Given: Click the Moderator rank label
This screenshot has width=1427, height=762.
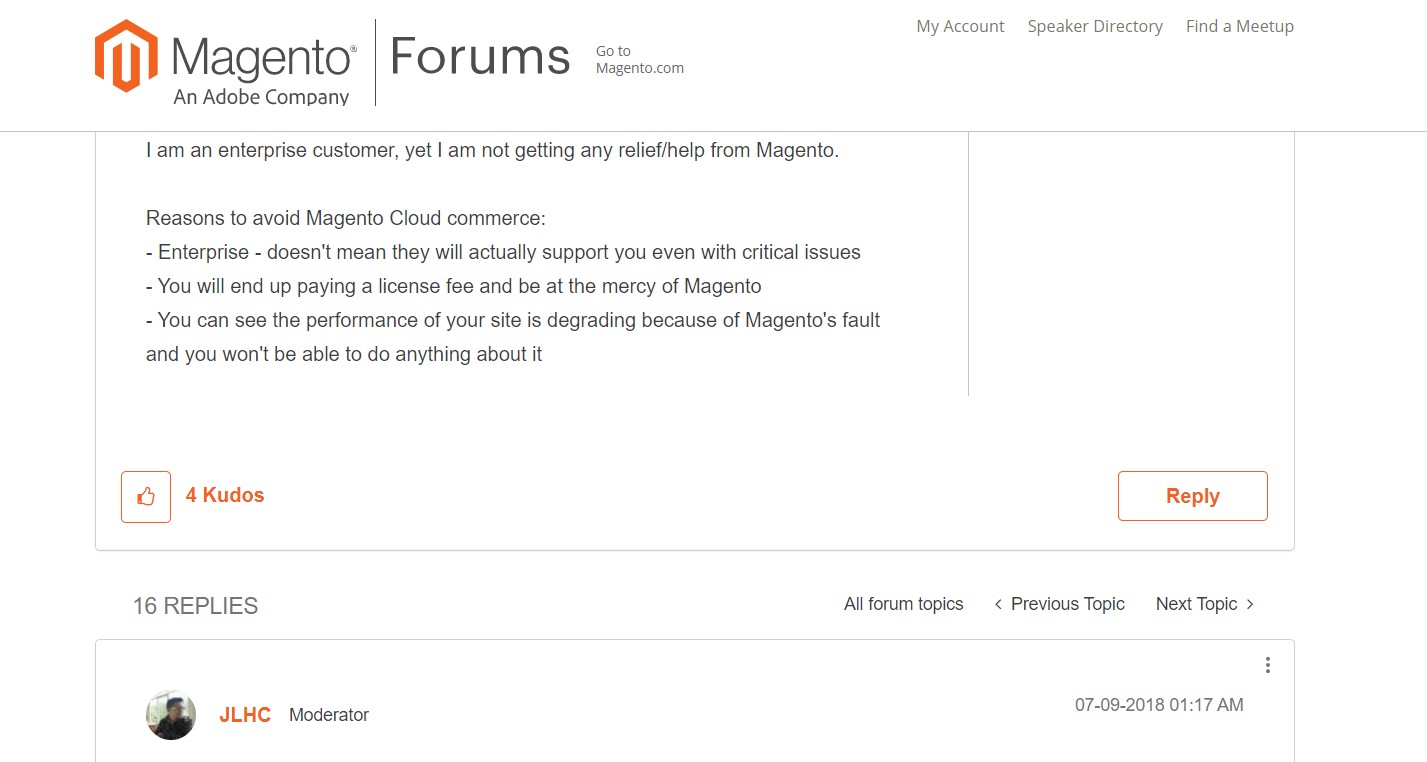Looking at the screenshot, I should point(329,715).
